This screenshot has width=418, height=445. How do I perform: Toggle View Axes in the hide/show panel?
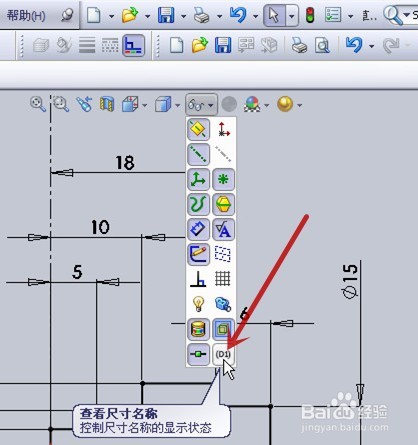coord(199,154)
